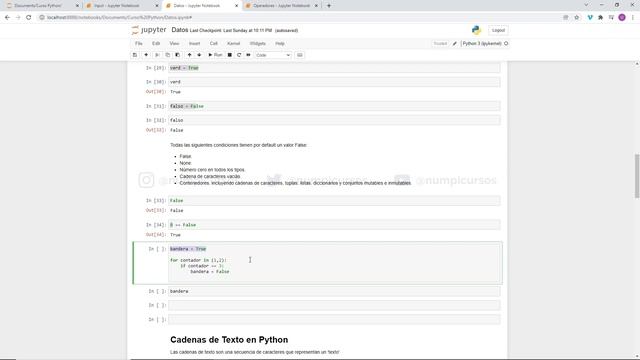640x360 pixels.
Task: Reload the current page
Action: click(29, 18)
